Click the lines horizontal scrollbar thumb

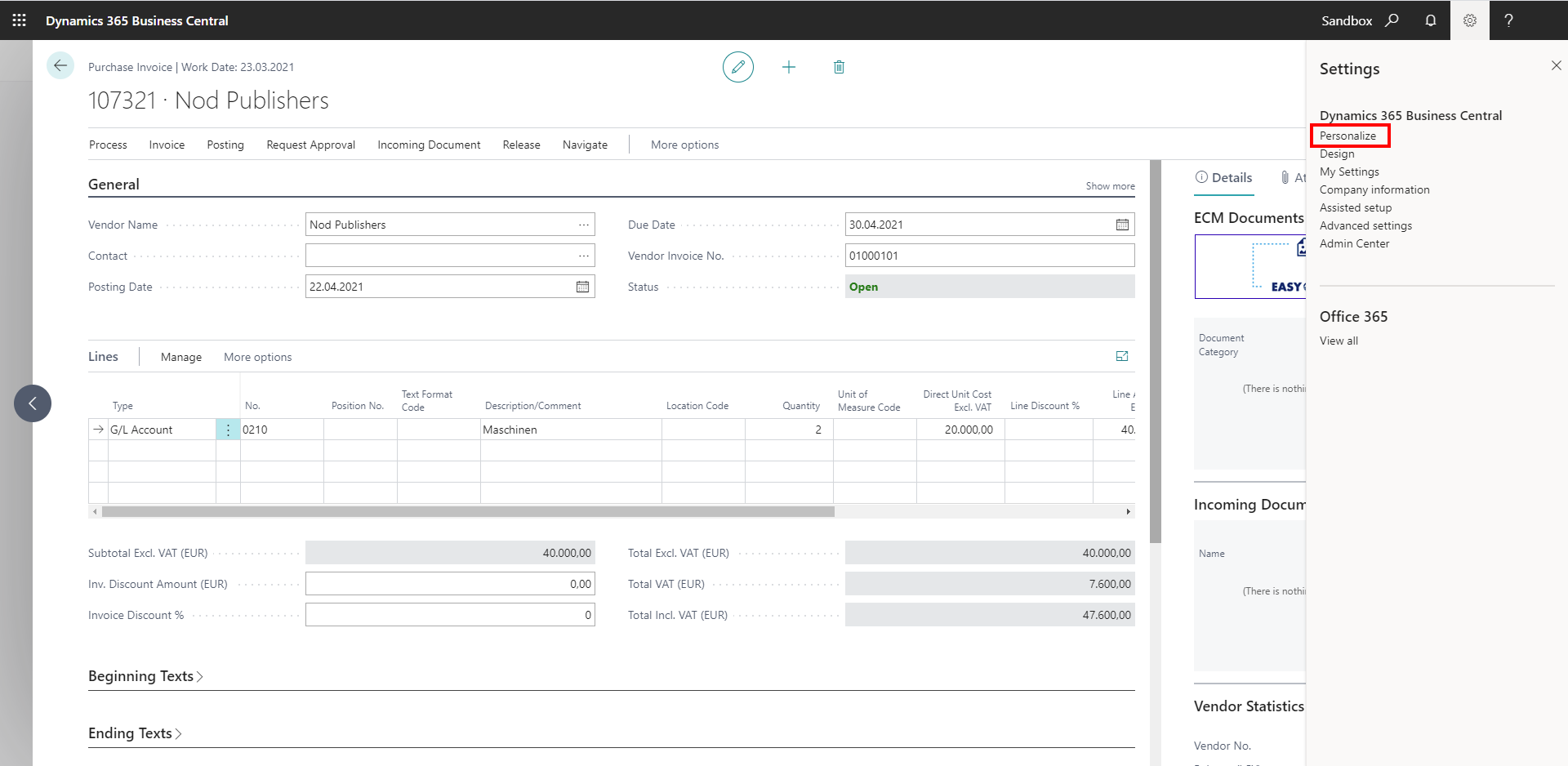pyautogui.click(x=468, y=511)
